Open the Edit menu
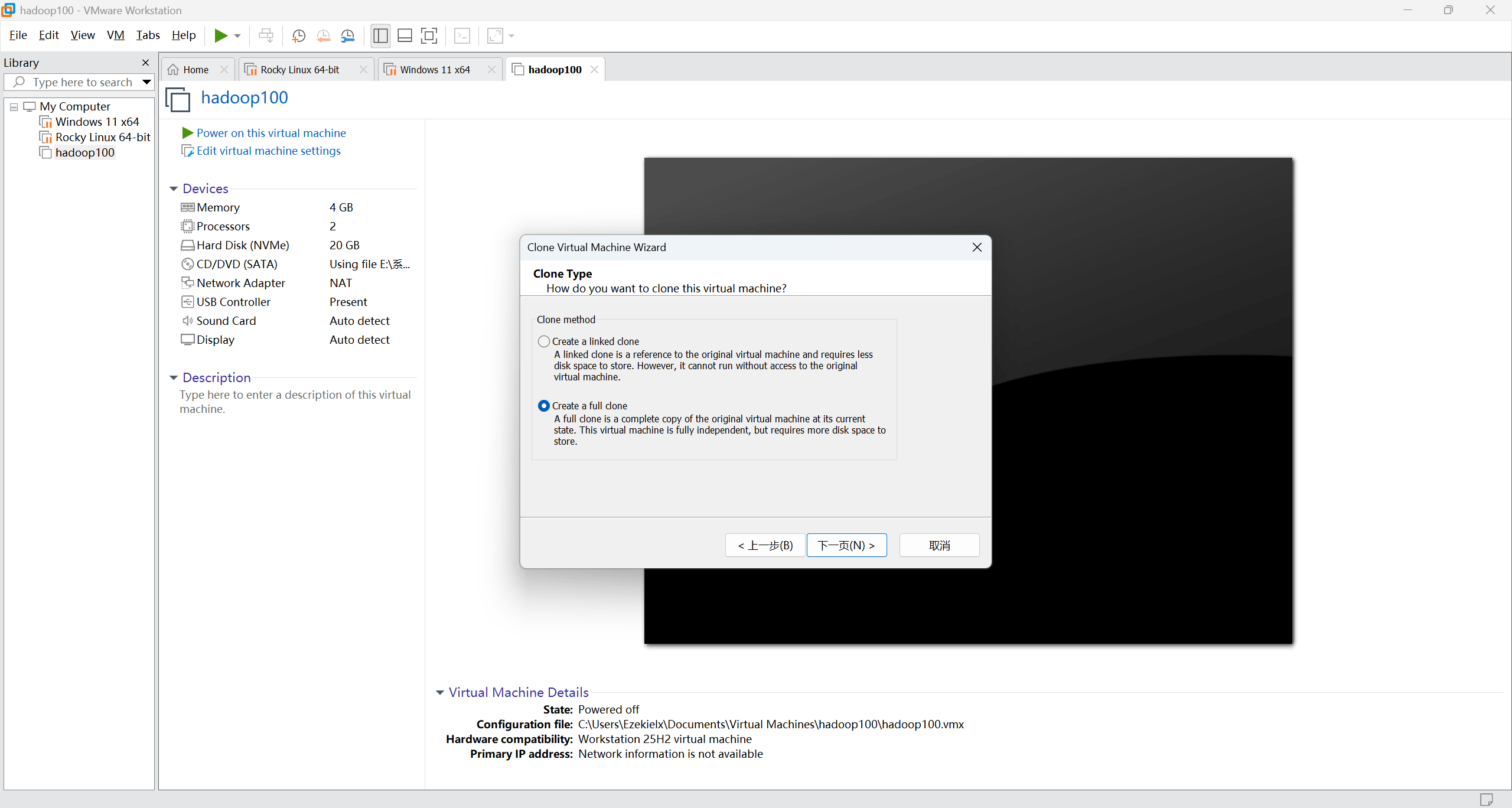1512x808 pixels. (48, 35)
